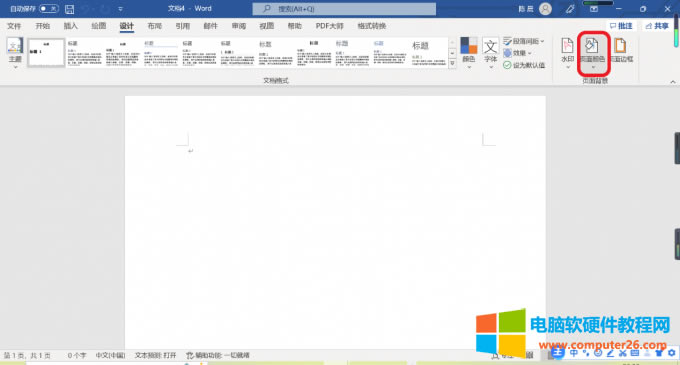
Task: Open Page Color (页面颜色) menu
Action: (x=592, y=53)
